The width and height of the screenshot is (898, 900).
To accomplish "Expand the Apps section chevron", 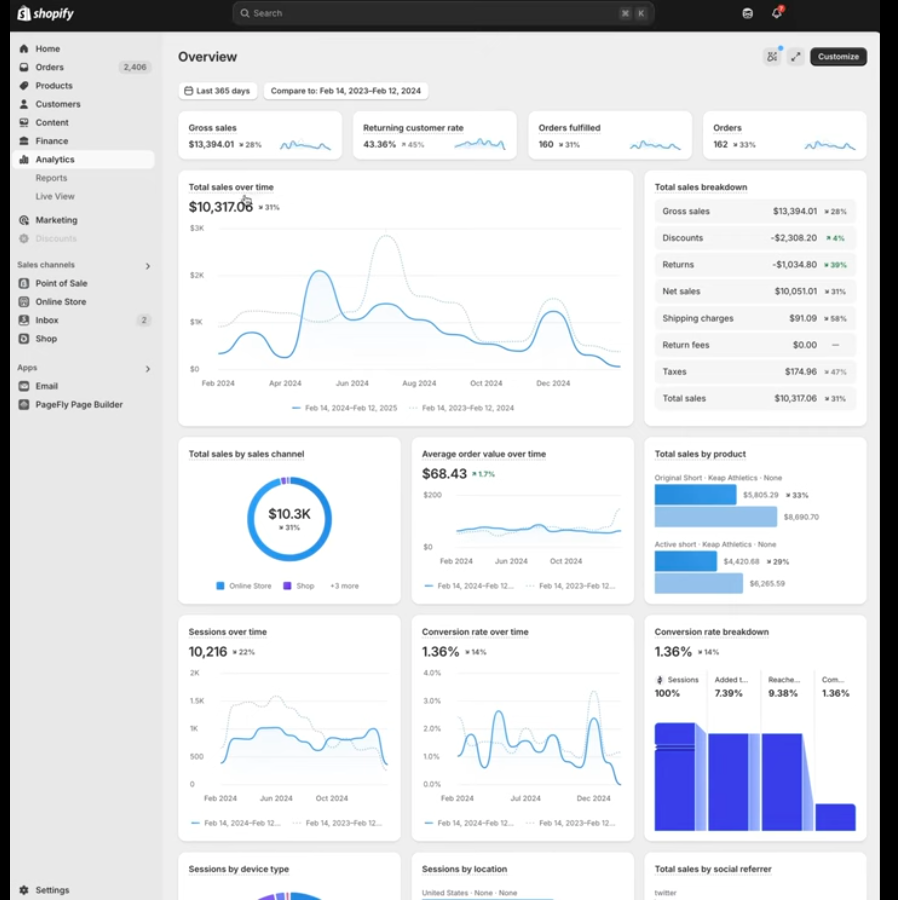I will click(148, 369).
